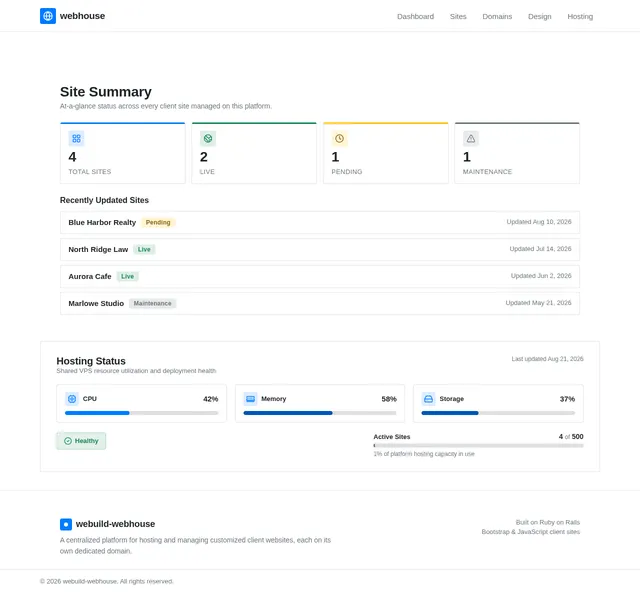Click the CPU chip icon
This screenshot has width=640, height=593.
[x=72, y=399]
